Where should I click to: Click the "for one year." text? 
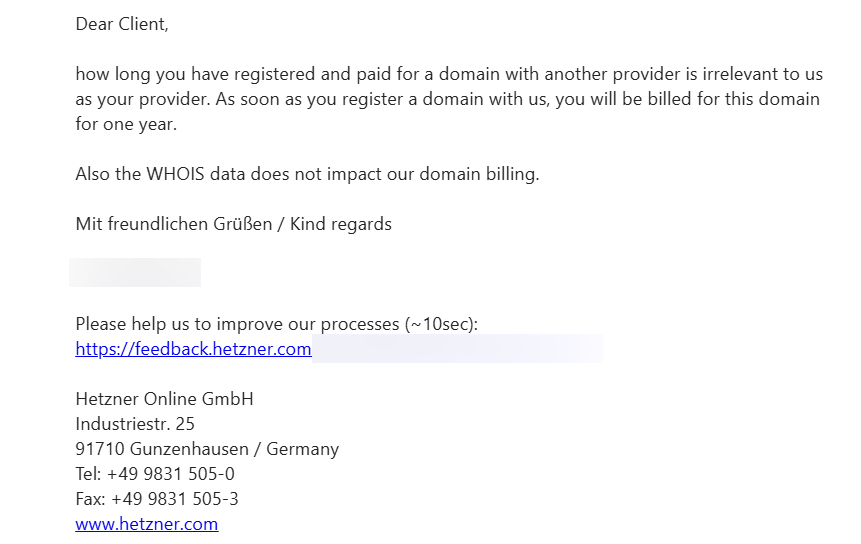(126, 124)
